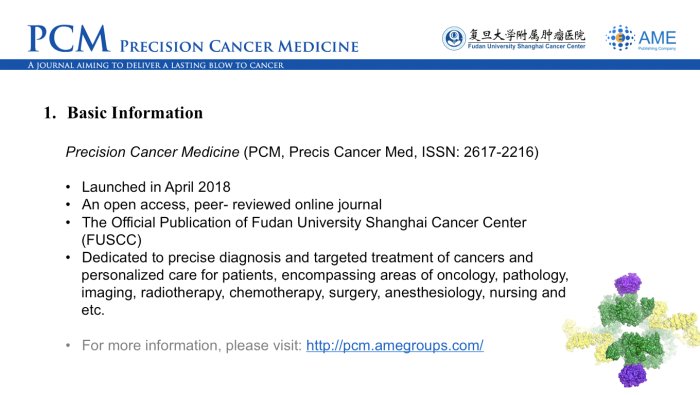Click the large PCM logo letters
Image resolution: width=700 pixels, height=395 pixels.
pos(69,39)
